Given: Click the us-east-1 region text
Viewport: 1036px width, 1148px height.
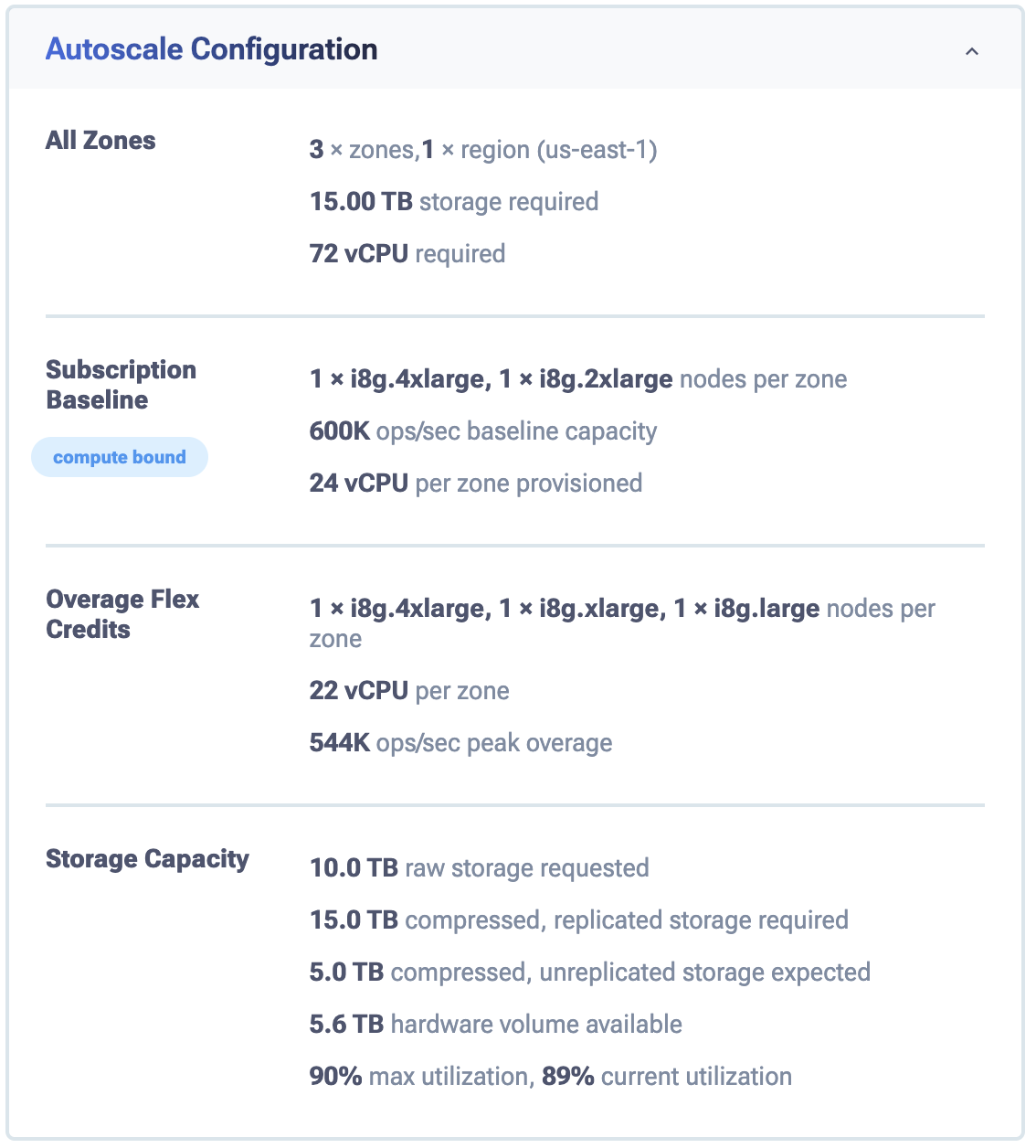Looking at the screenshot, I should (x=597, y=150).
